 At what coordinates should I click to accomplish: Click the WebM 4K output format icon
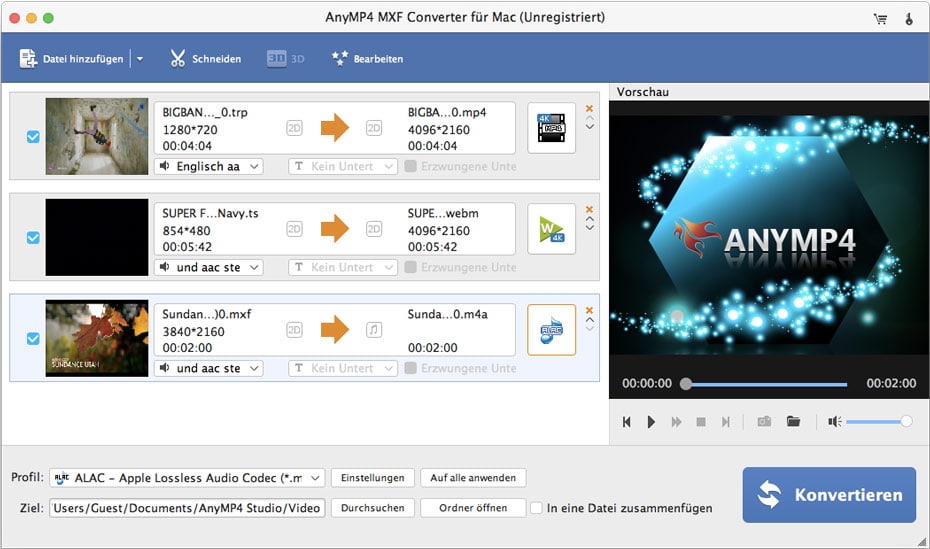click(551, 229)
